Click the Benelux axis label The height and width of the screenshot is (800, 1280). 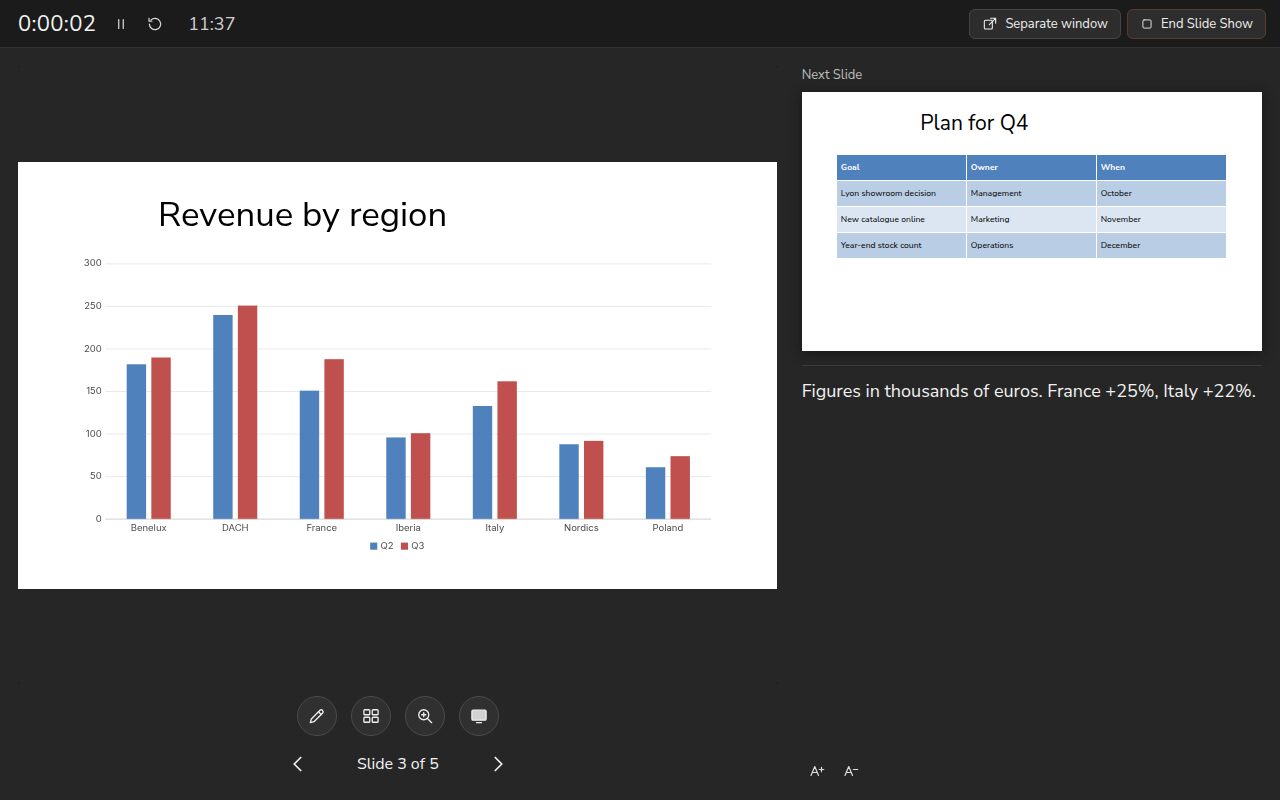coord(149,528)
